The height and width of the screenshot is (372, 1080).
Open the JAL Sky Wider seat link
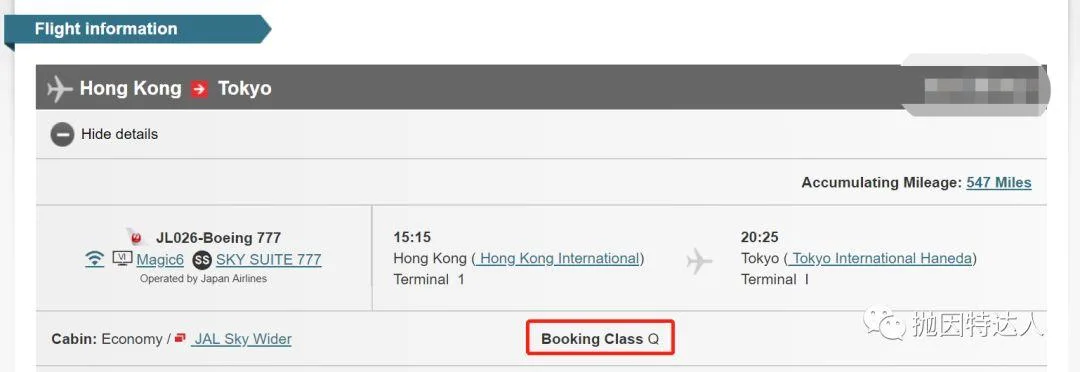tap(241, 339)
